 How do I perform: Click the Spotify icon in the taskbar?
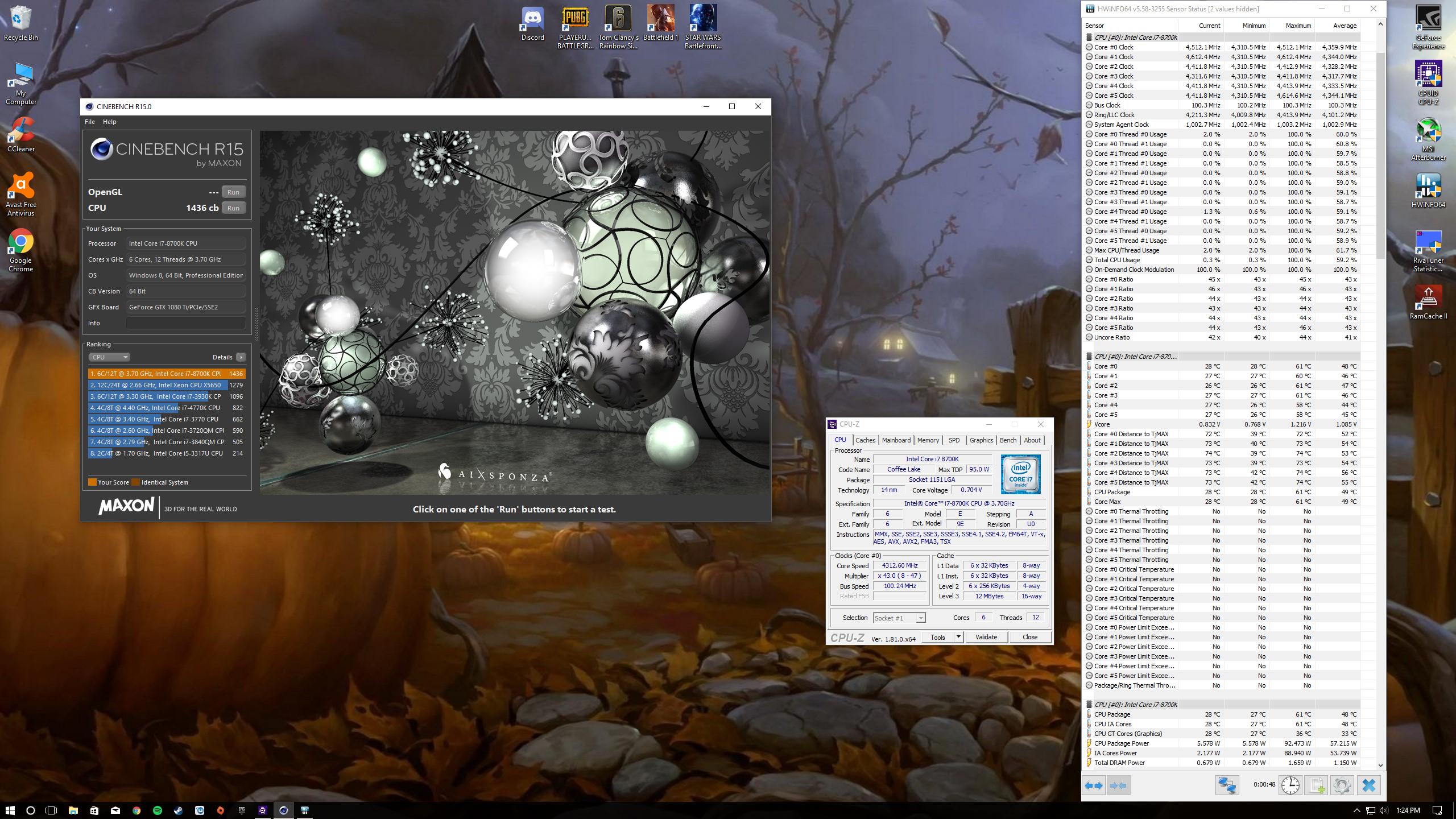click(158, 810)
